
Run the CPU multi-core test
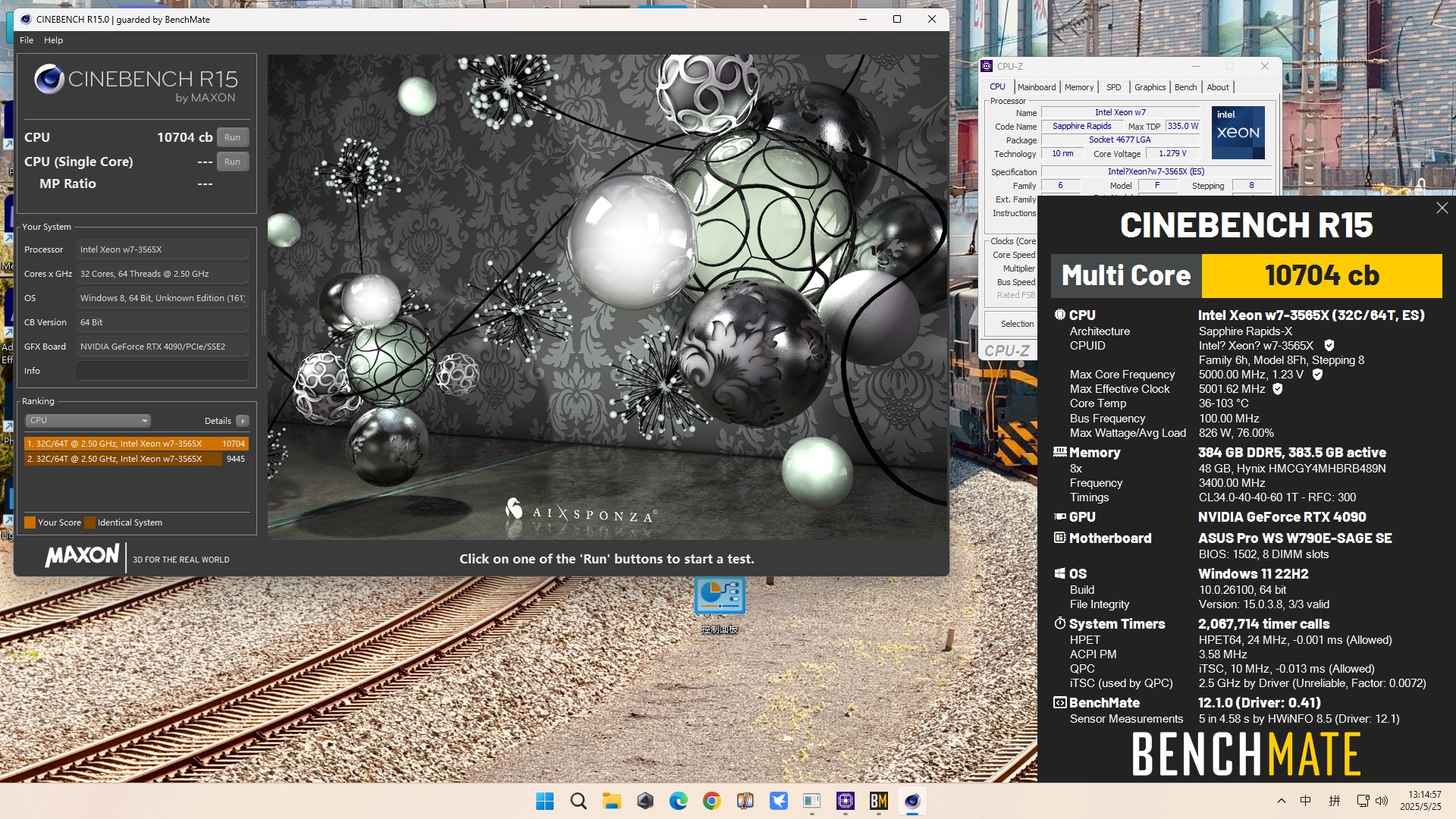(x=232, y=137)
